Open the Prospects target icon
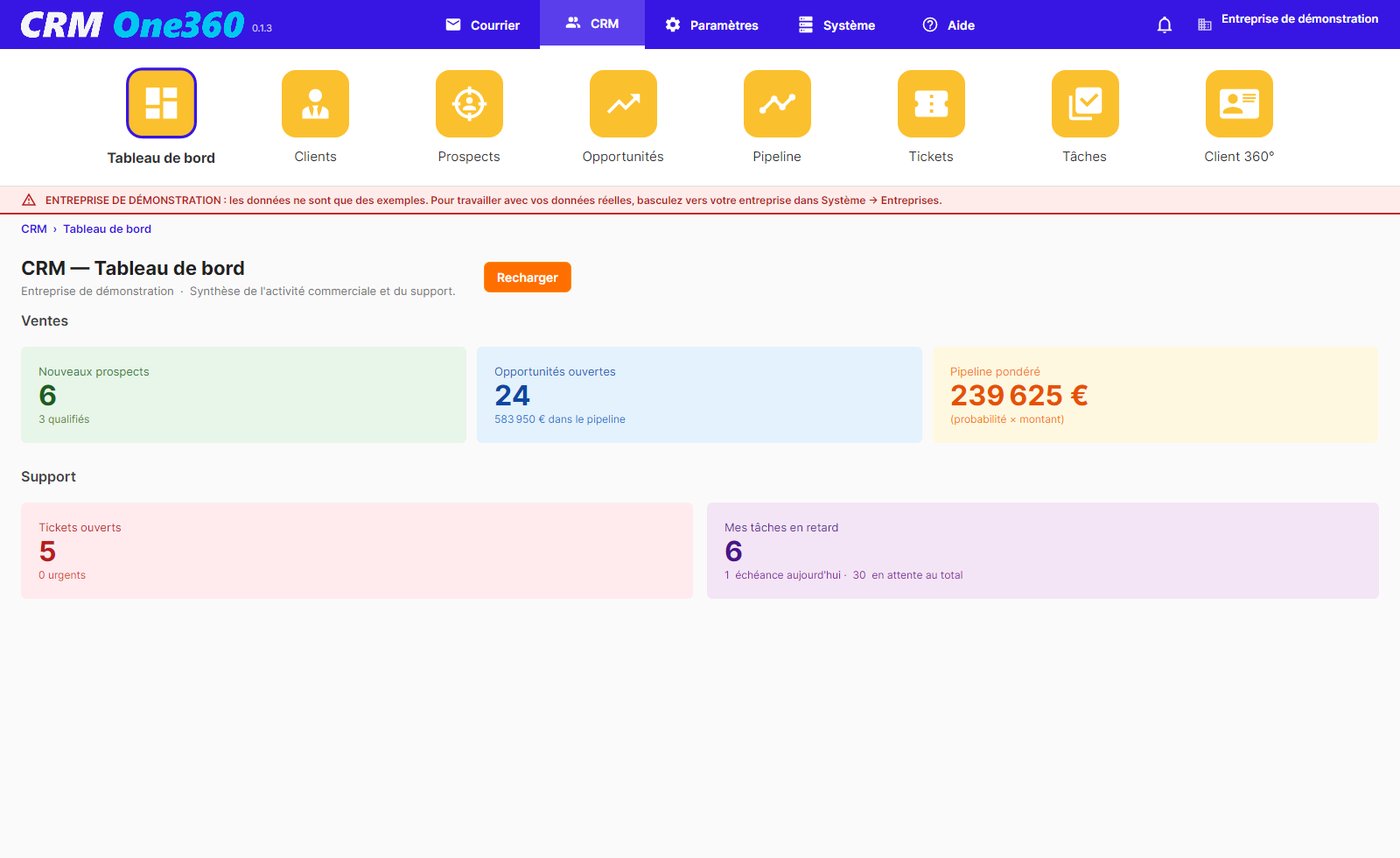The height and width of the screenshot is (858, 1400). pos(469,103)
